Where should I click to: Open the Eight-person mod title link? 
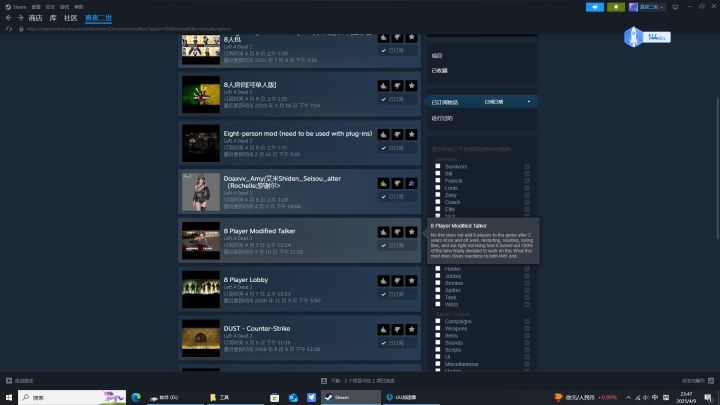coord(298,134)
